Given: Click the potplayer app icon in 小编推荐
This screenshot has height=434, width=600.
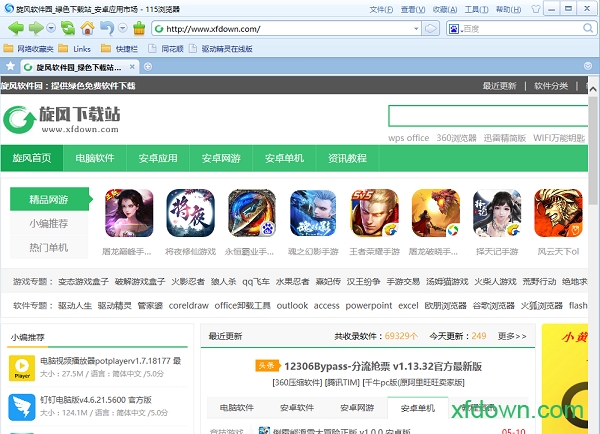Looking at the screenshot, I should (22, 367).
